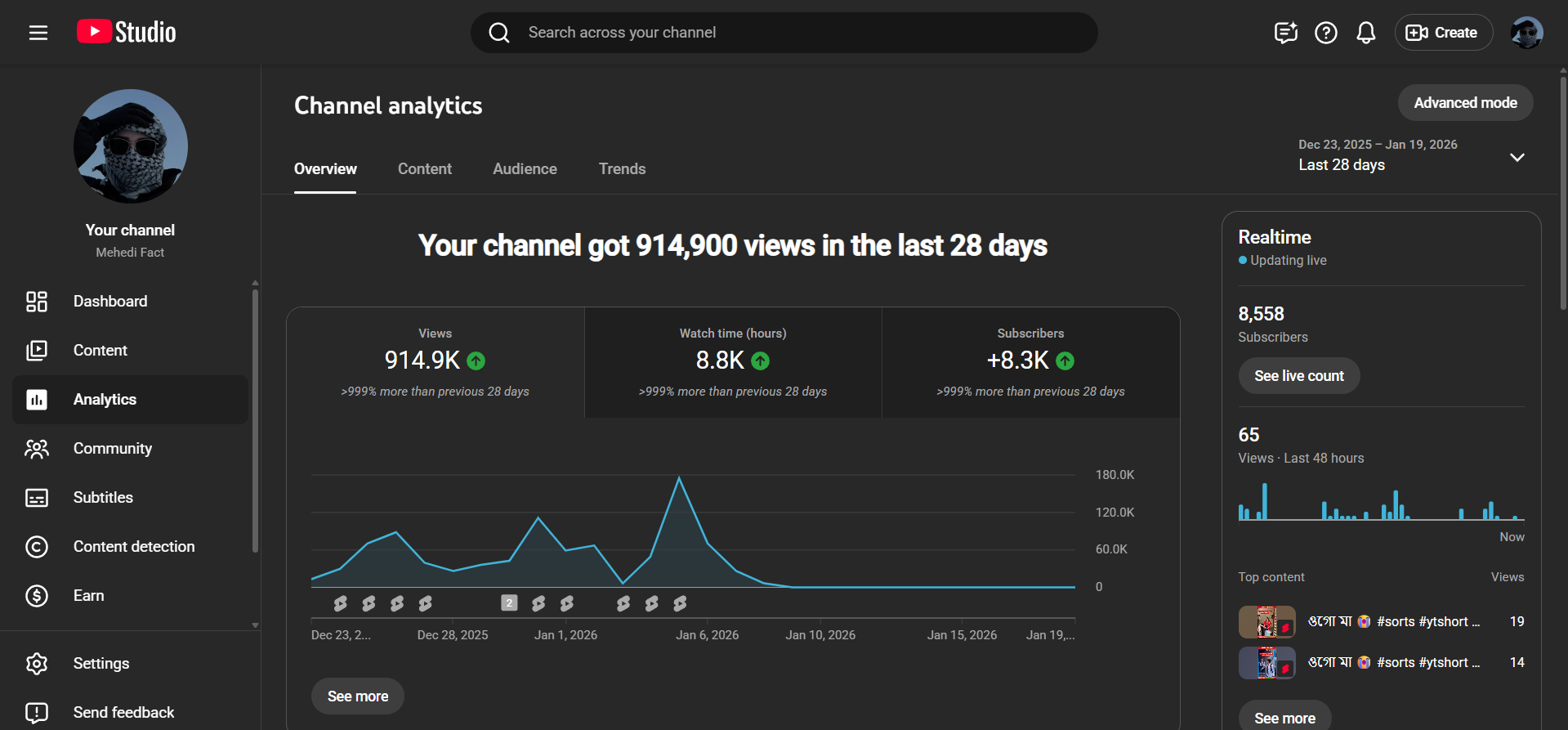Select the Views metric card

[x=435, y=362]
